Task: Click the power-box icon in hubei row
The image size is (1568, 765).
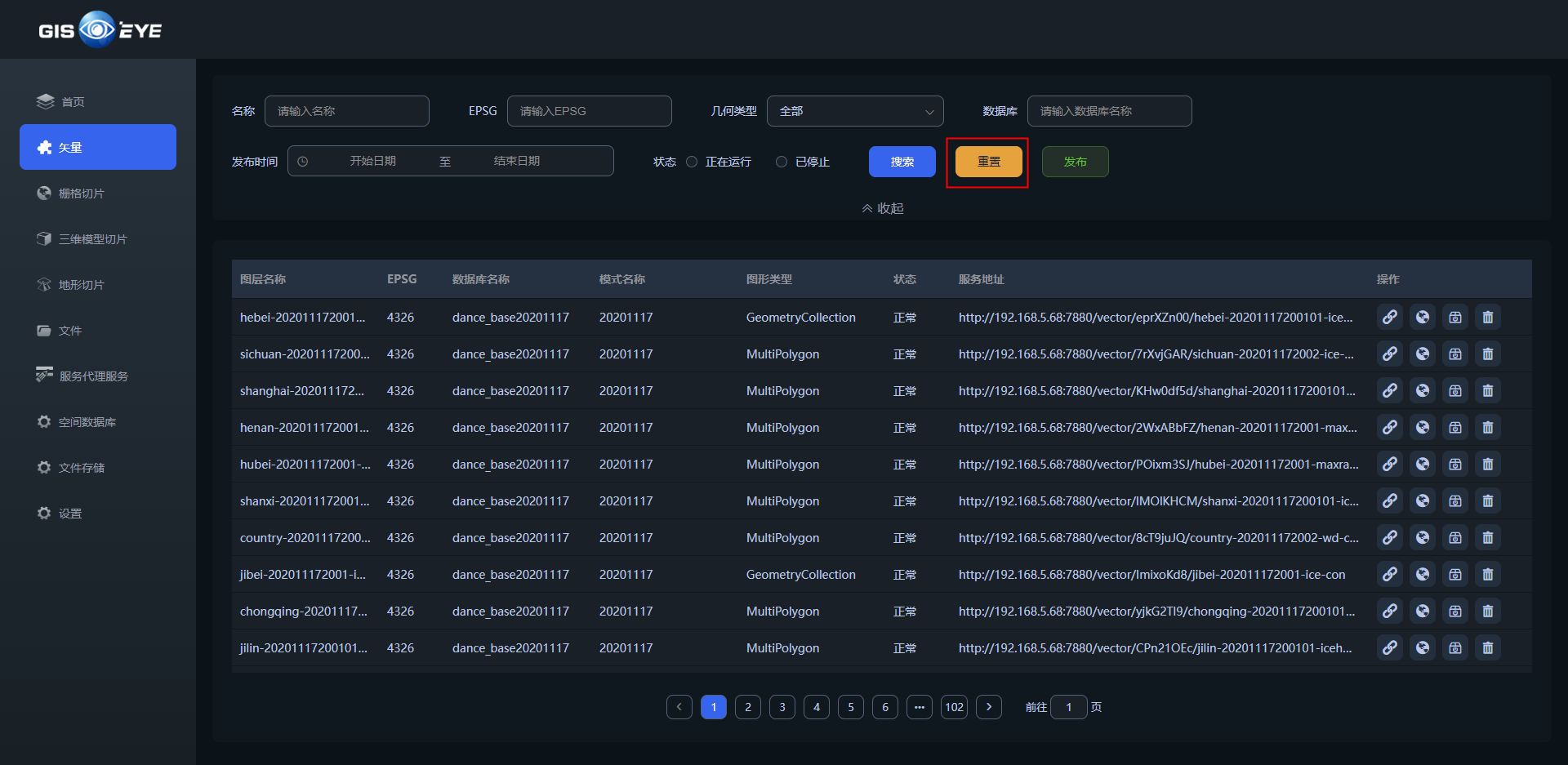Action: pyautogui.click(x=1454, y=464)
